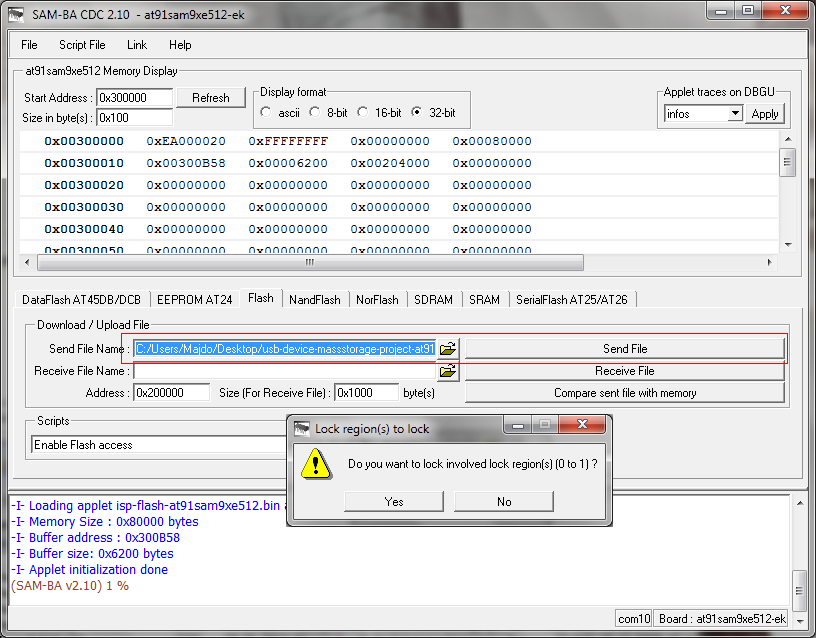816x638 pixels.
Task: Switch to SDRAM tab
Action: [434, 300]
